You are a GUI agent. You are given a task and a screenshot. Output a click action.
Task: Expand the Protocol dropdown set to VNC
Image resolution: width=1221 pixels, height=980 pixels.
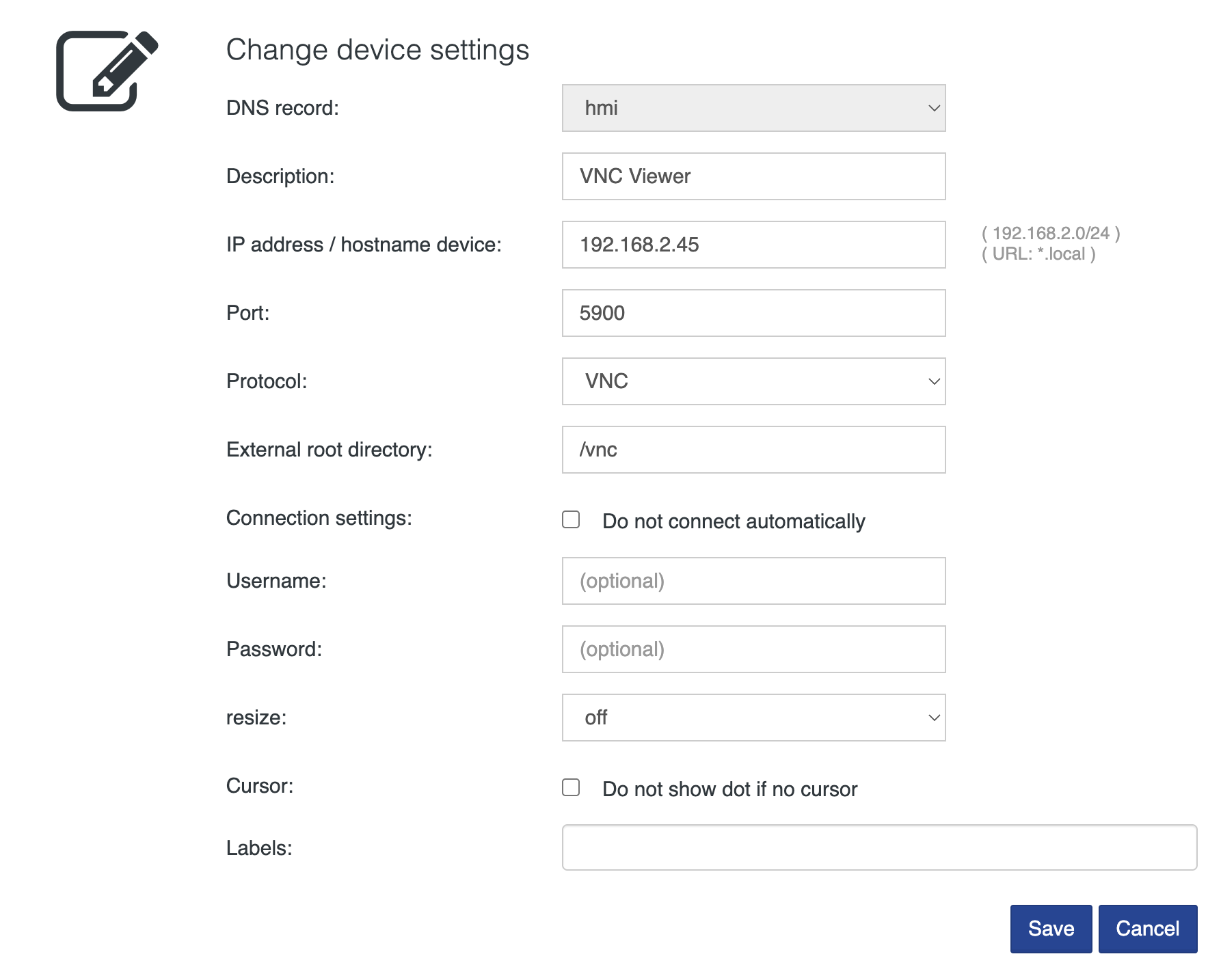click(x=753, y=381)
